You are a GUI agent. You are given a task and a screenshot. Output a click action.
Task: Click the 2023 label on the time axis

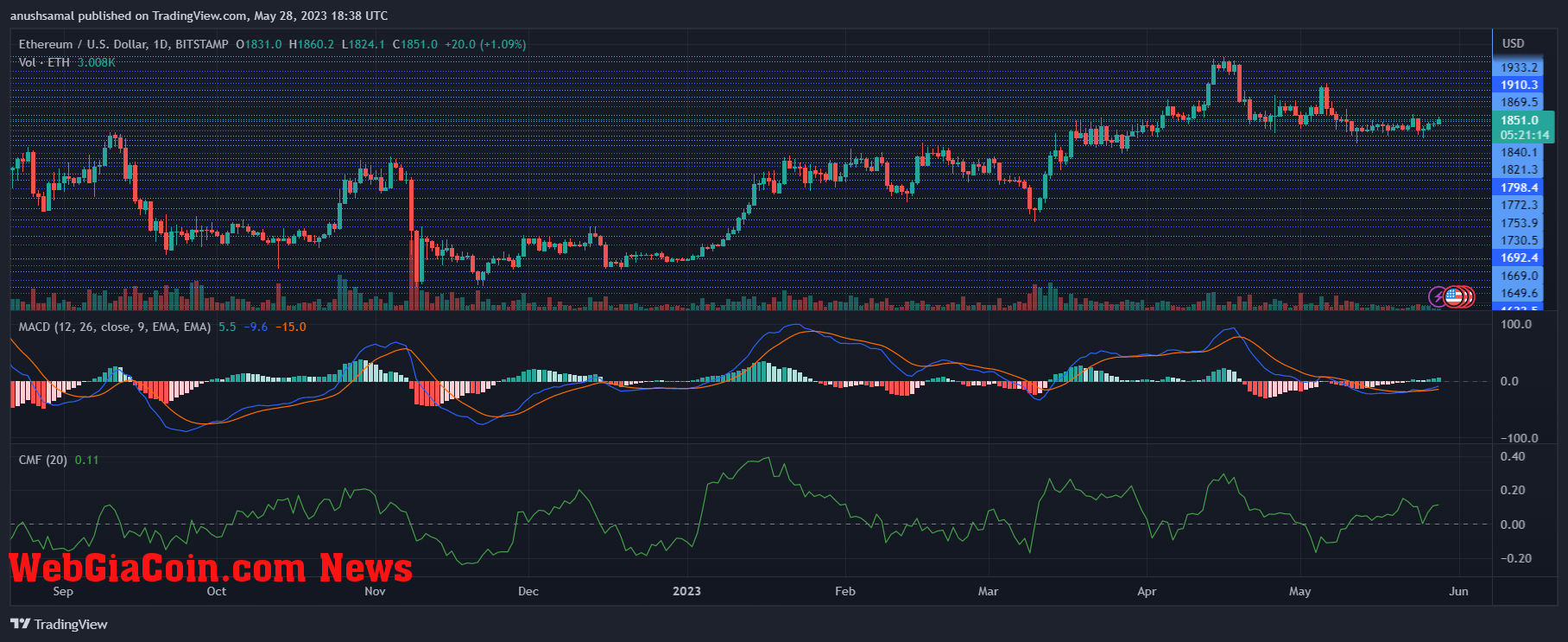(x=687, y=591)
